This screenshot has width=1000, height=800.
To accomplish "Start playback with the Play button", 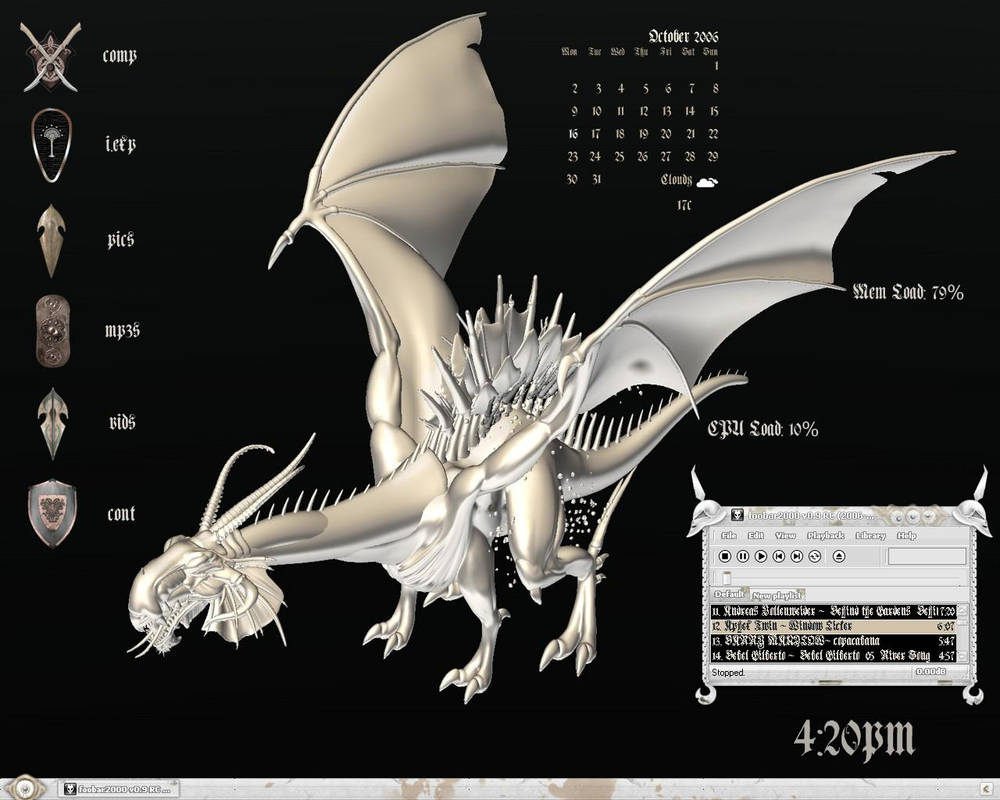I will (761, 556).
